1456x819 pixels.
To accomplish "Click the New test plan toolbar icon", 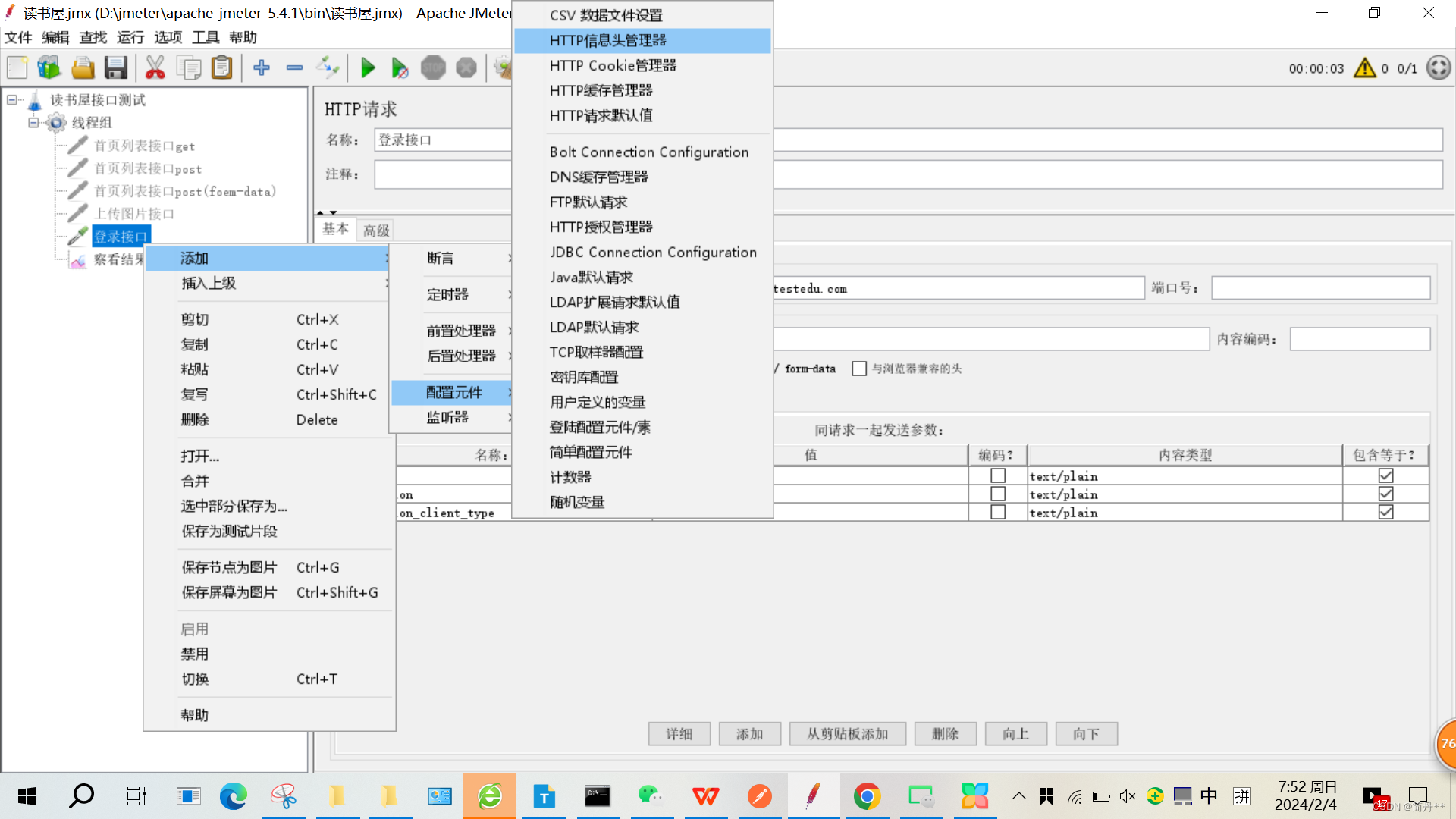I will (17, 68).
